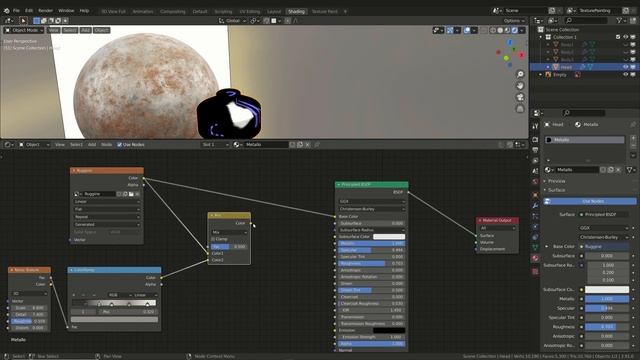Image resolution: width=640 pixels, height=360 pixels.
Task: Click the Blender logo icon
Action: point(6,11)
